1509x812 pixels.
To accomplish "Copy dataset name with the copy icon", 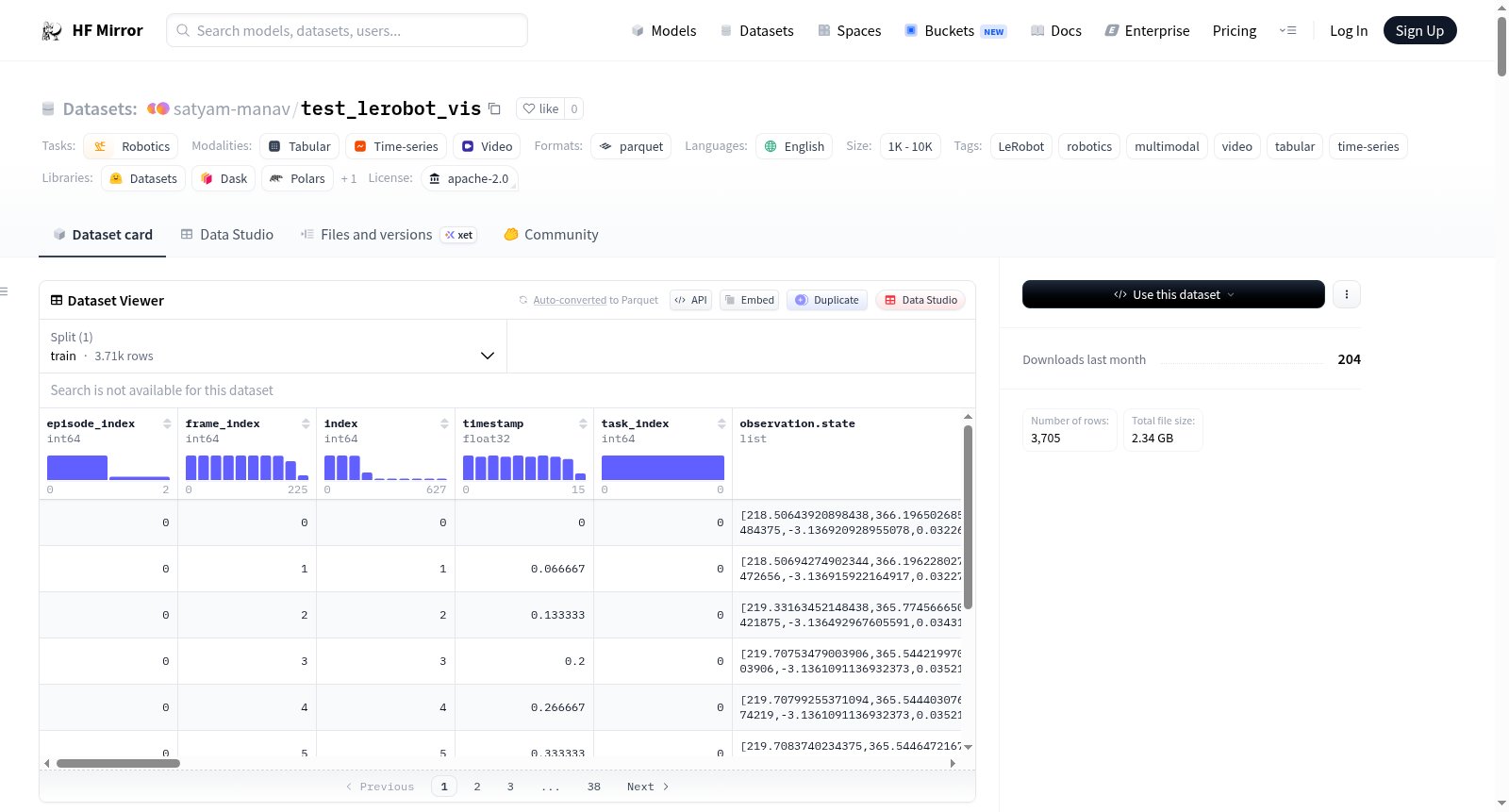I will click(494, 108).
